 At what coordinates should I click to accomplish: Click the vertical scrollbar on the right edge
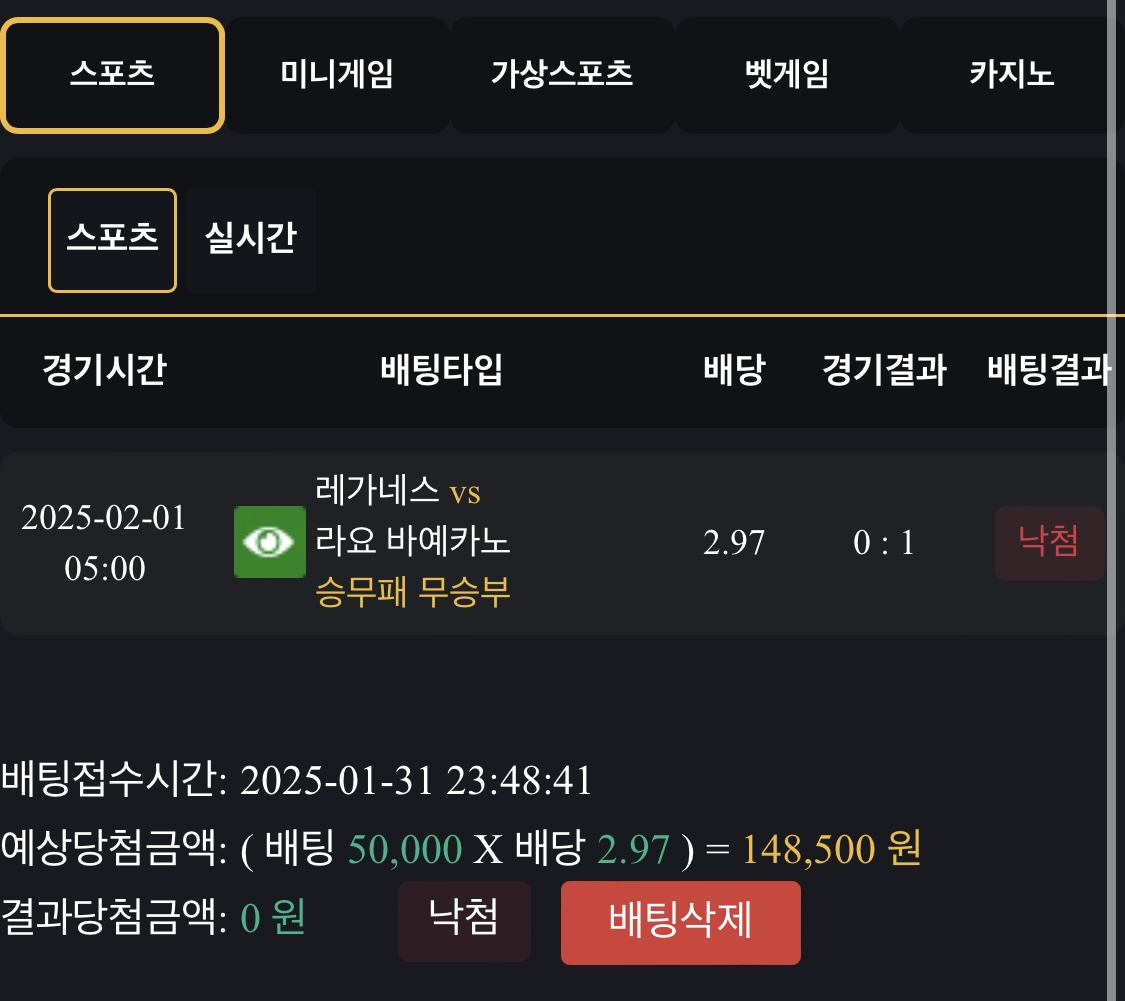tap(1115, 500)
